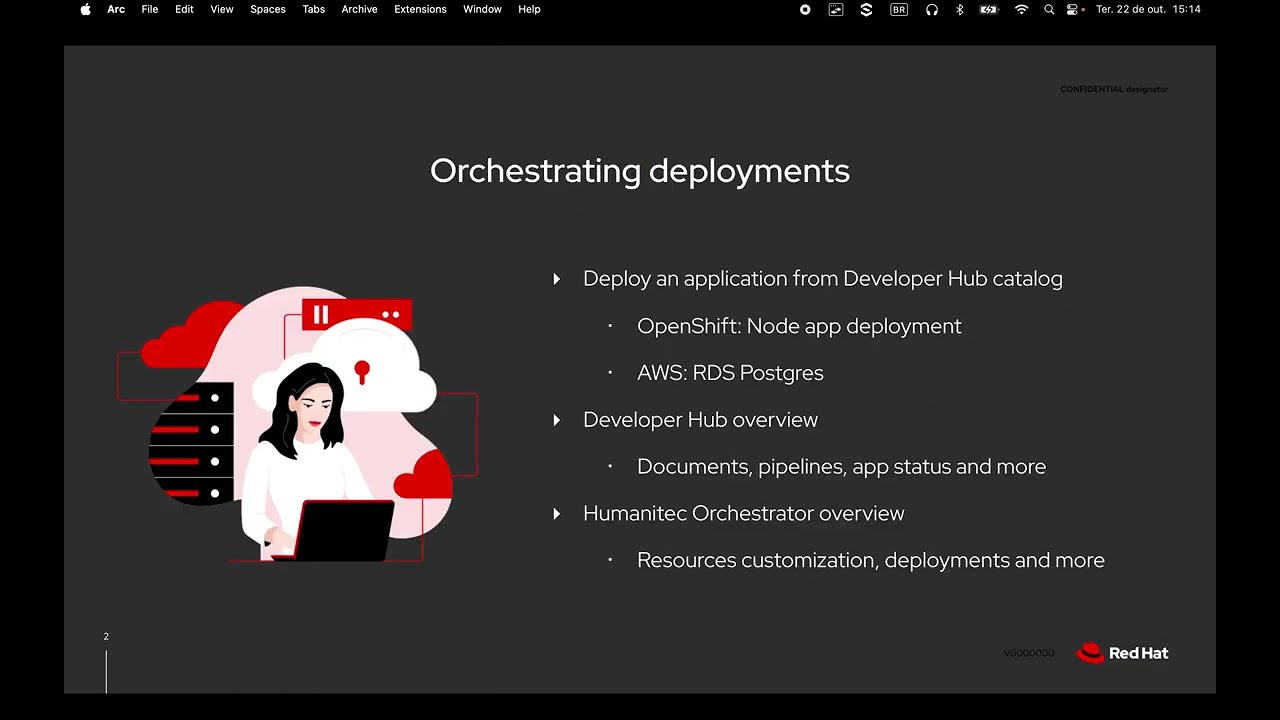Open the Window menu
The image size is (1280, 720).
pos(482,9)
